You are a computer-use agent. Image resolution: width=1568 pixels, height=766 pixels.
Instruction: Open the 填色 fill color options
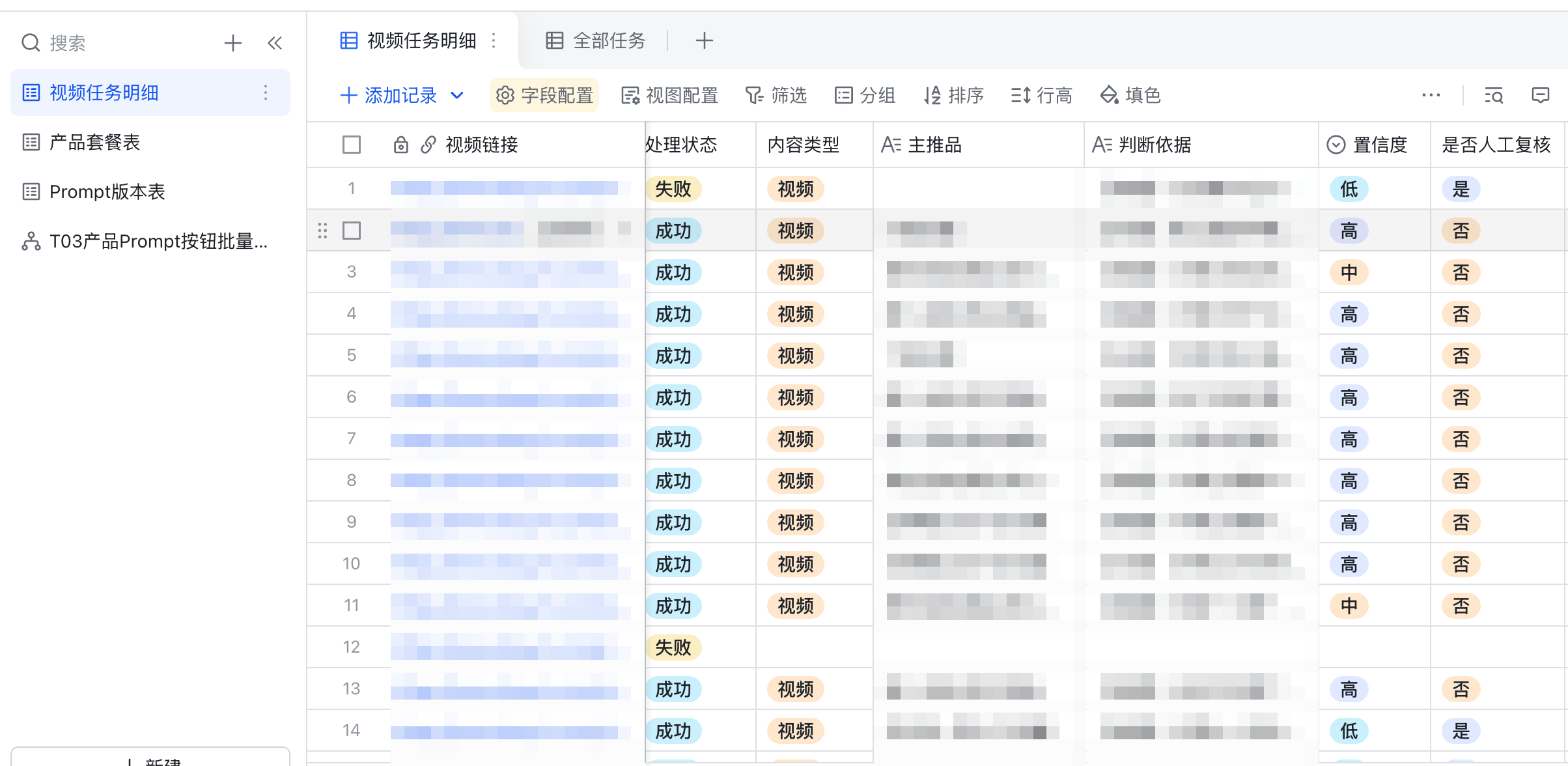(x=1130, y=95)
